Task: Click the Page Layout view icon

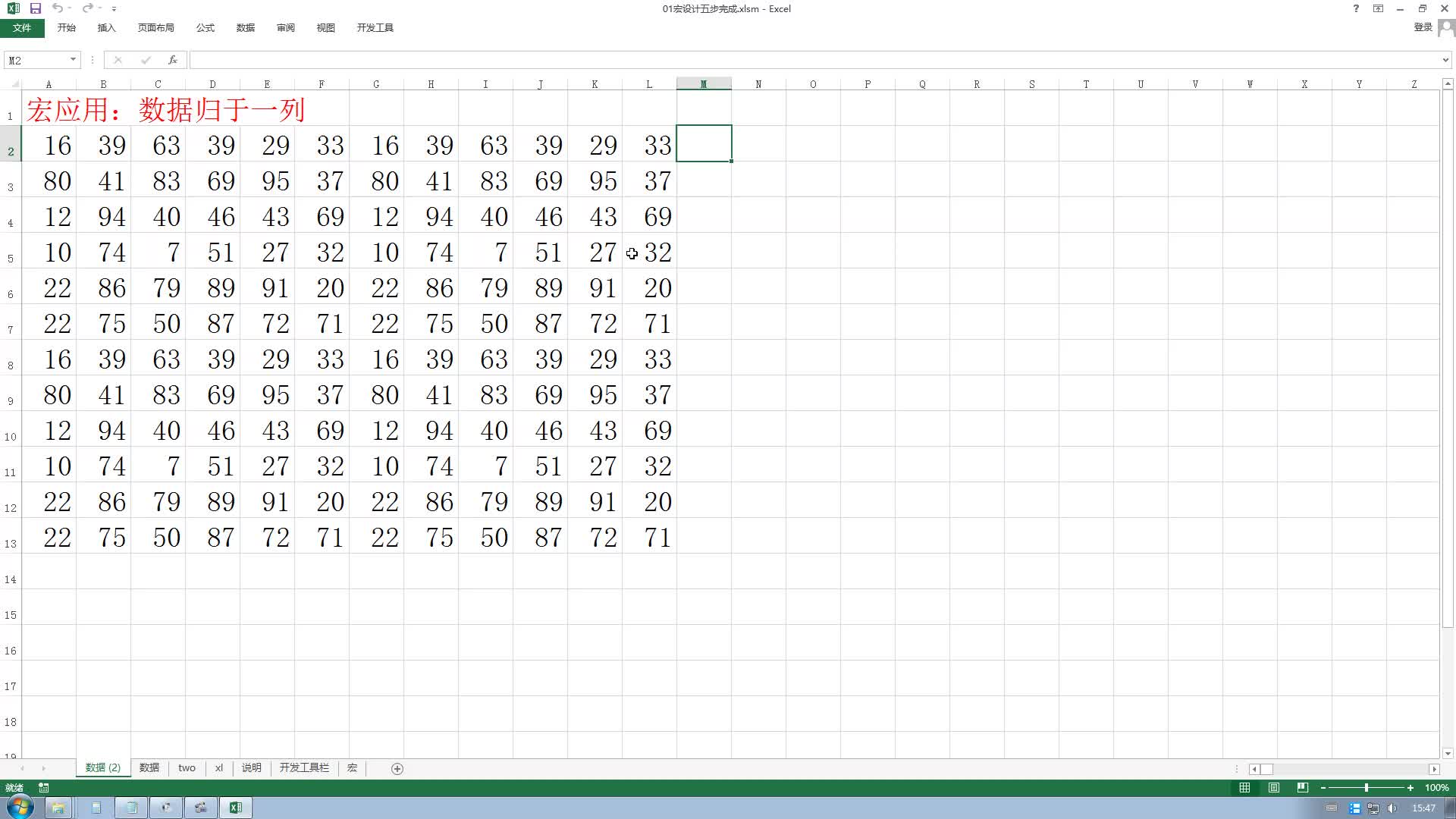Action: coord(1272,787)
